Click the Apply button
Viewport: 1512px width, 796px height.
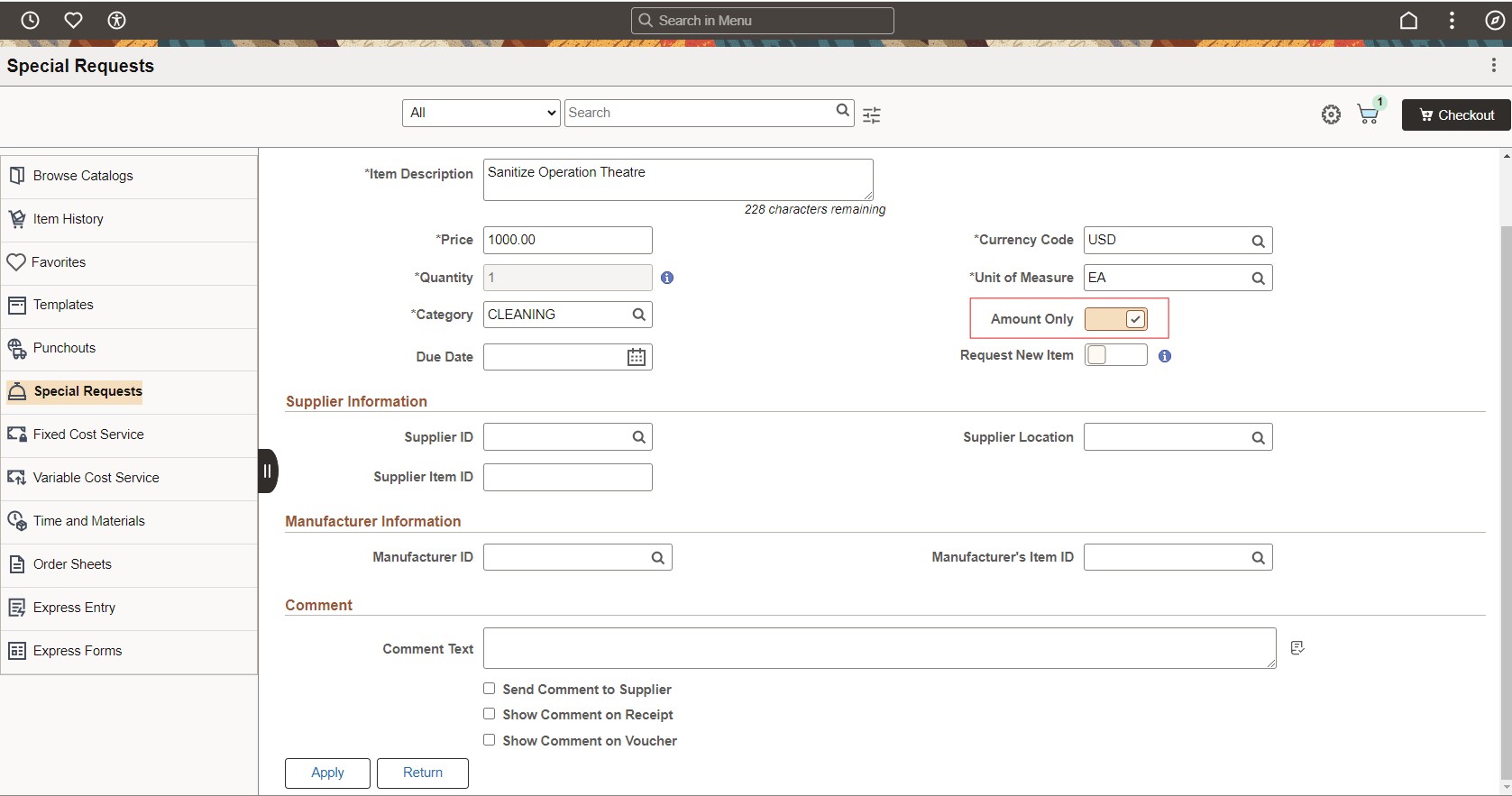pyautogui.click(x=327, y=773)
